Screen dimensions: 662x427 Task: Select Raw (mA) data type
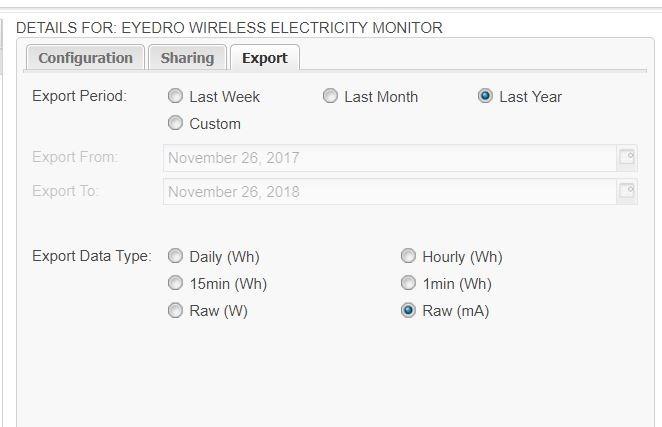(409, 311)
